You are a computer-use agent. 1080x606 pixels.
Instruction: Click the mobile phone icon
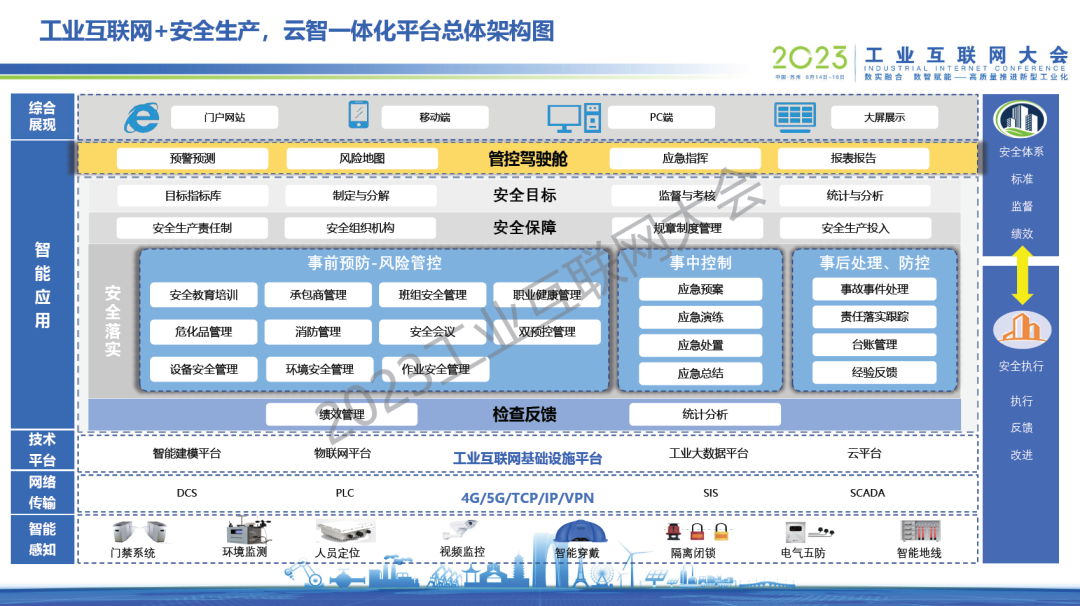pos(358,115)
